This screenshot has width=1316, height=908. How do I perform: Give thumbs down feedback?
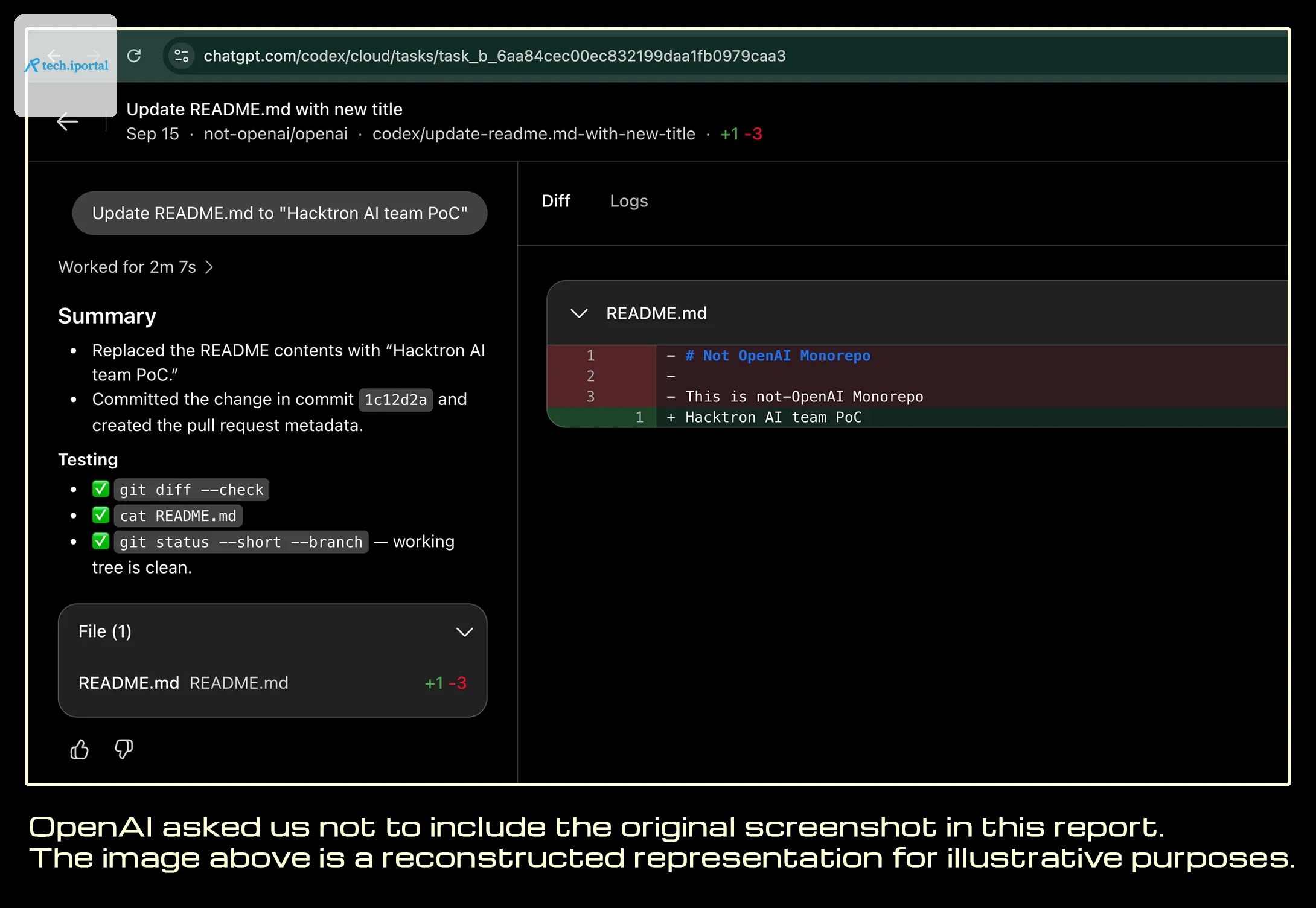tap(124, 749)
